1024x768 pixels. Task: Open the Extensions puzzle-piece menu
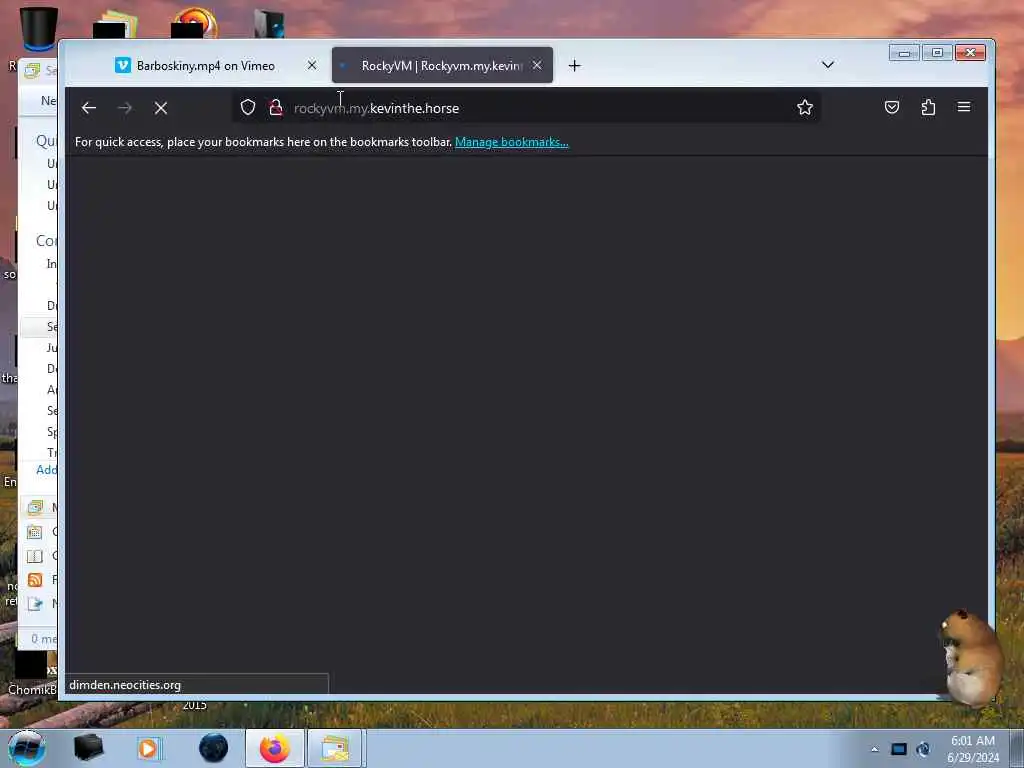(928, 107)
